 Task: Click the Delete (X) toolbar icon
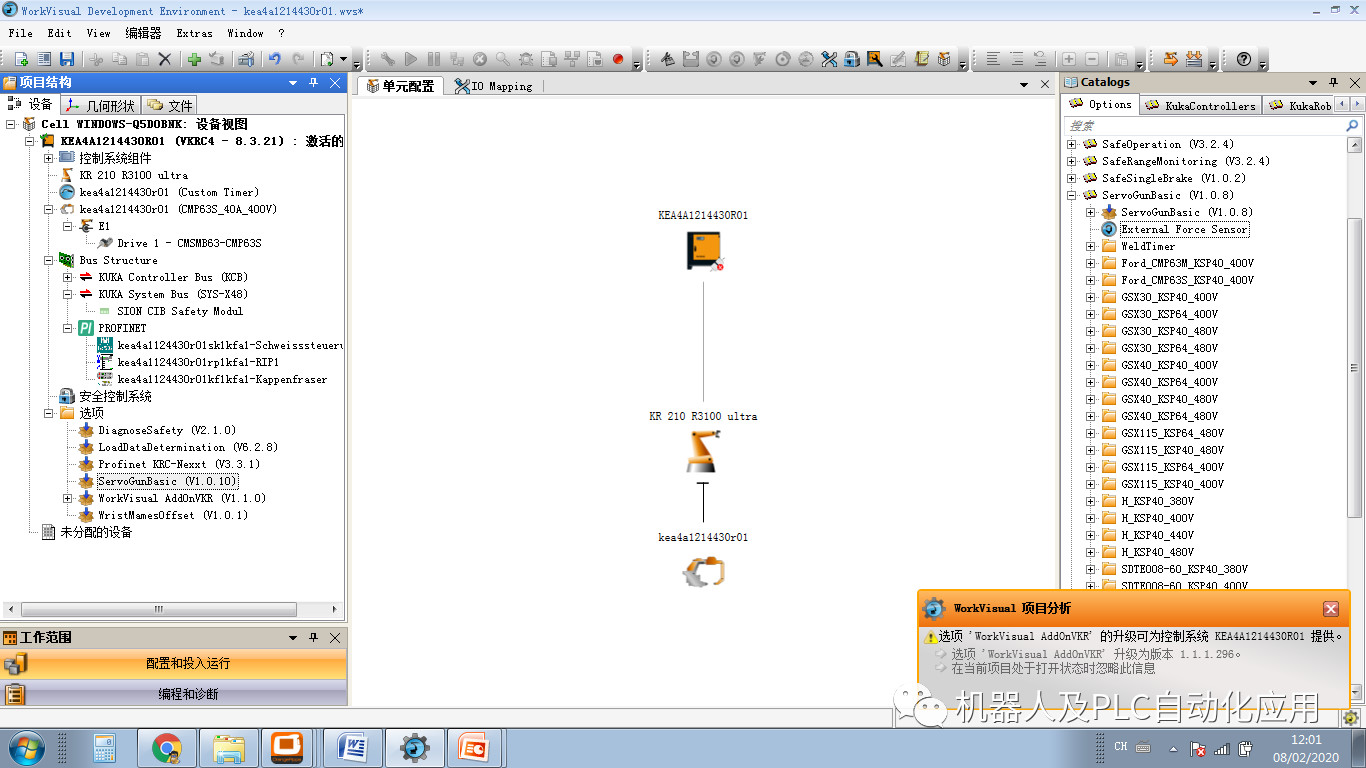coord(166,59)
